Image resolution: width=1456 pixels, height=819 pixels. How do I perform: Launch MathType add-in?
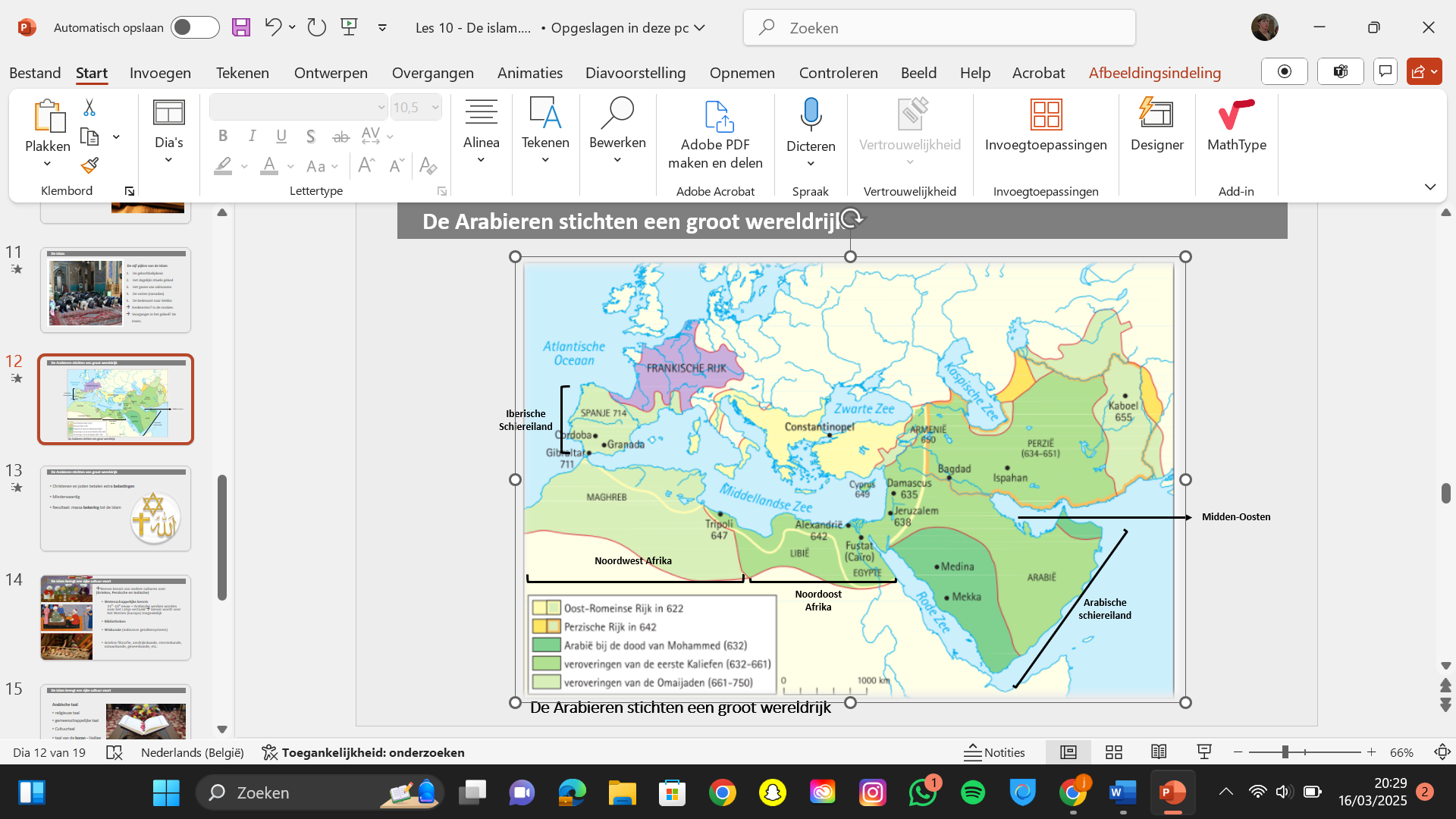(1236, 126)
